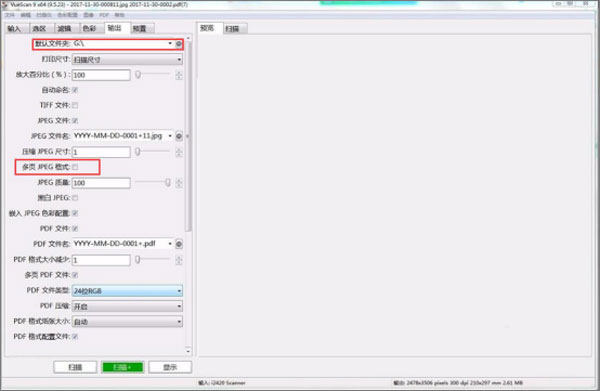Click the green 扫描+ button
This screenshot has height=391, width=600.
pyautogui.click(x=122, y=367)
